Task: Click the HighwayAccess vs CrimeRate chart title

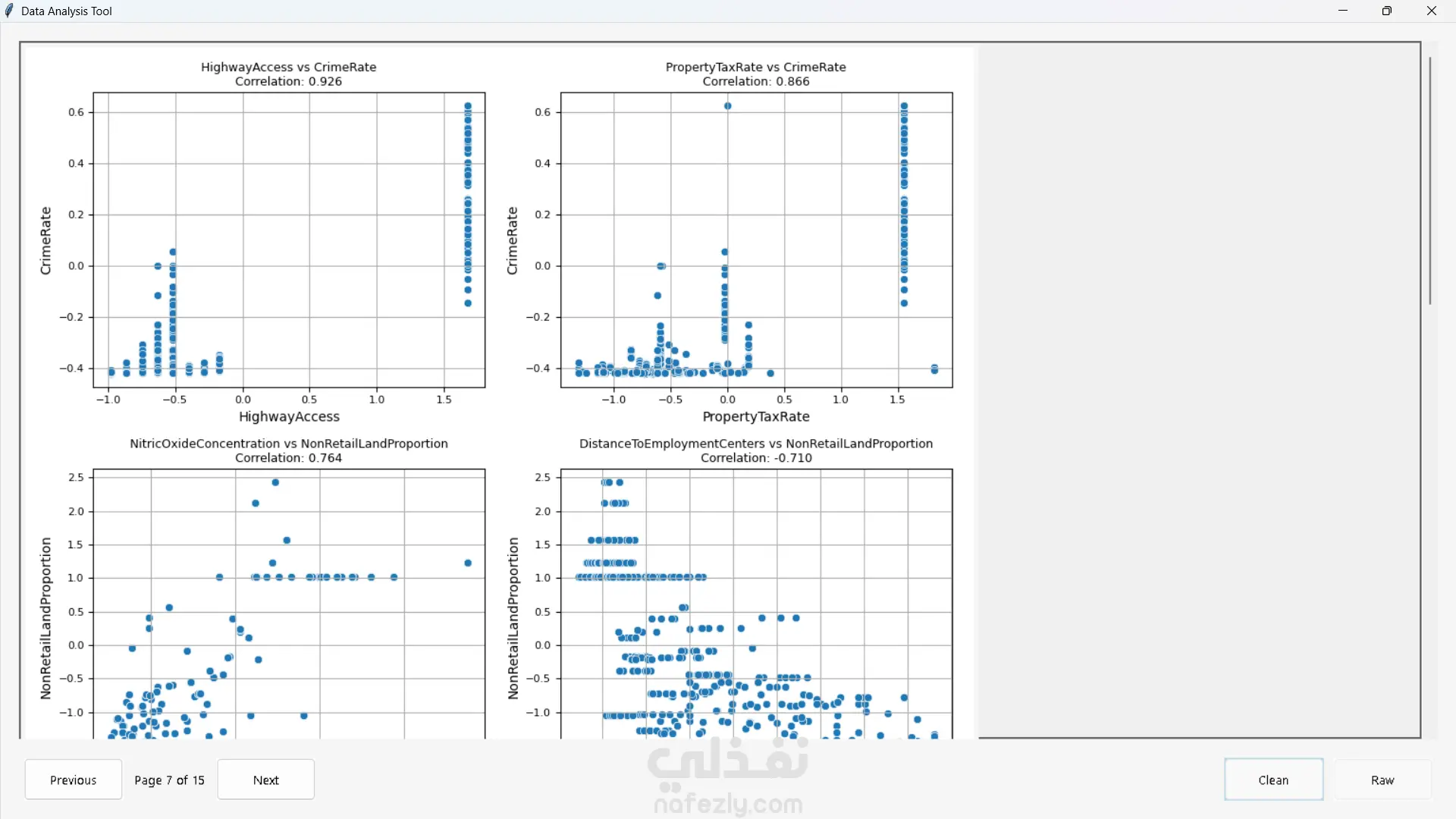Action: tap(289, 67)
